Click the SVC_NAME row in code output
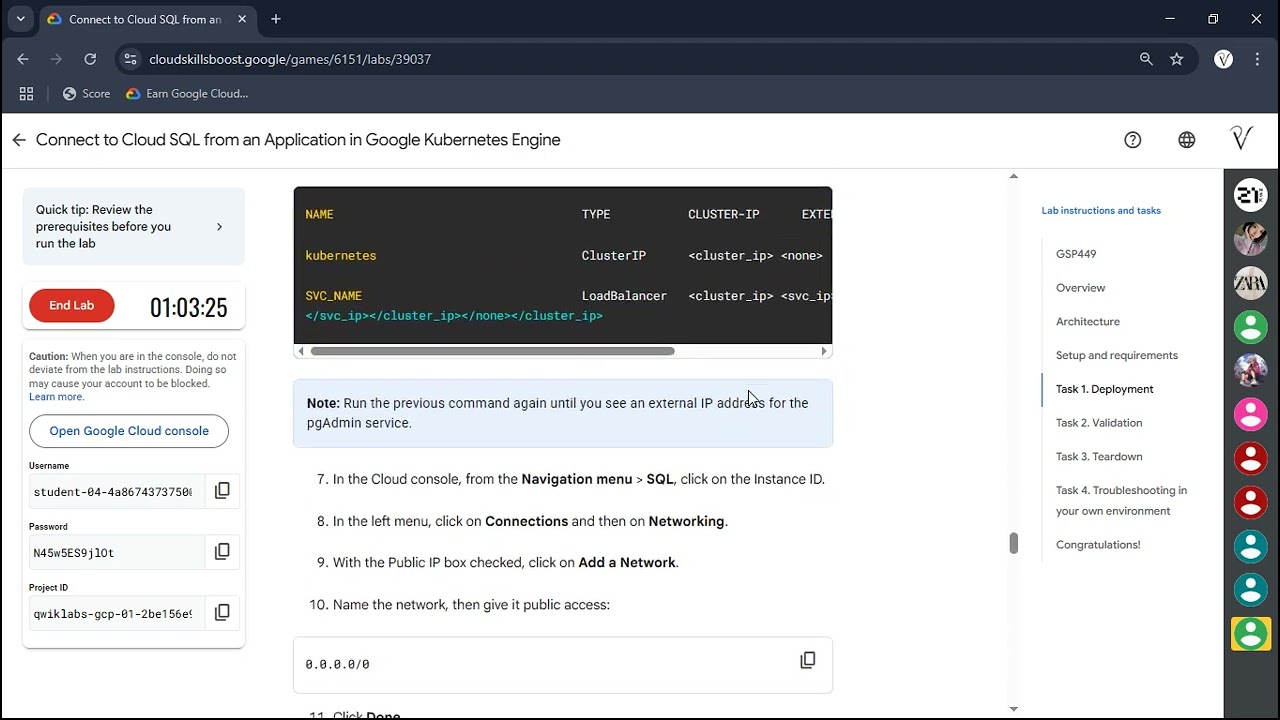The width and height of the screenshot is (1280, 720). [568, 296]
